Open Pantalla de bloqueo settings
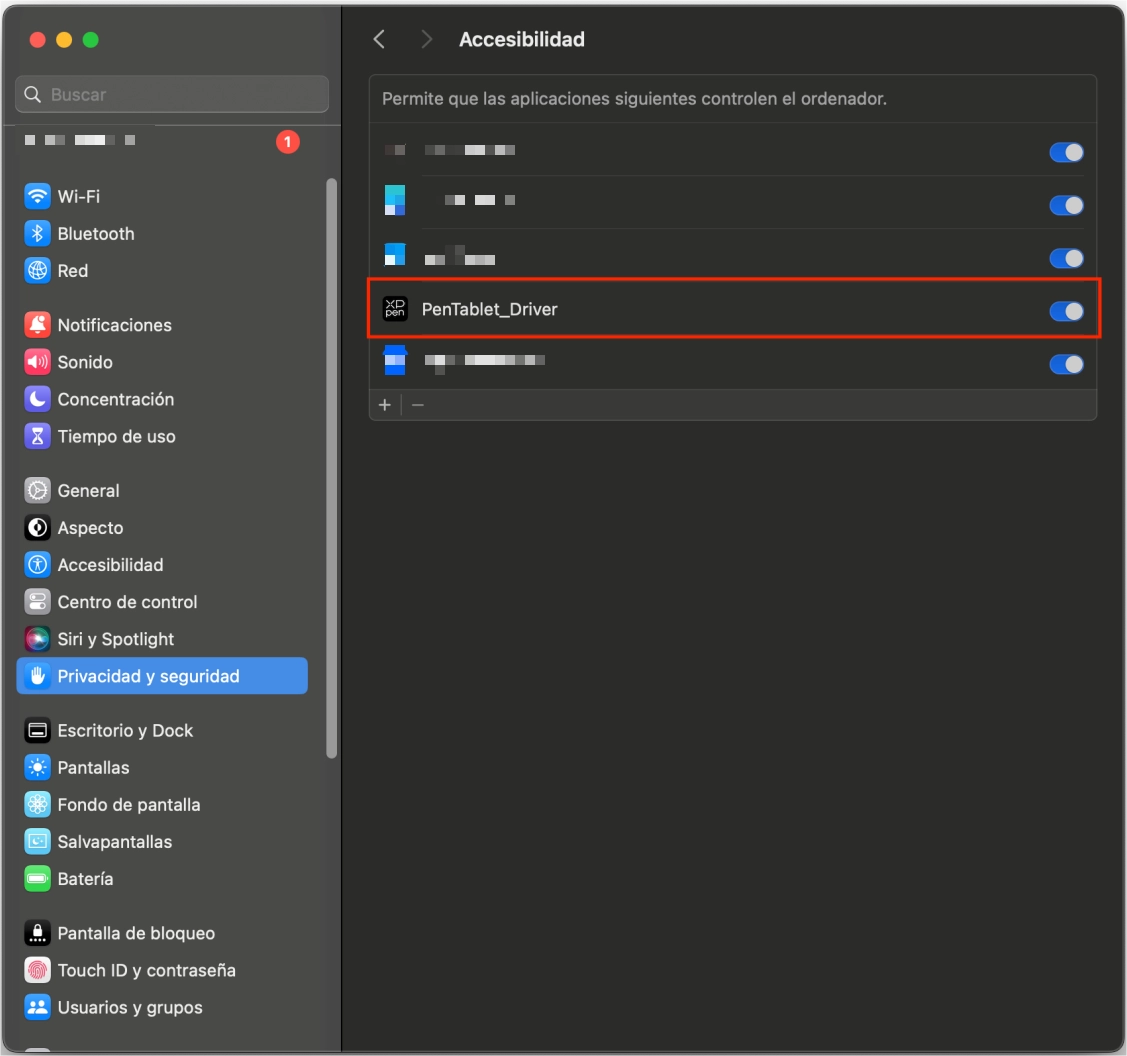Screen dimensions: 1127x1056 (x=136, y=933)
